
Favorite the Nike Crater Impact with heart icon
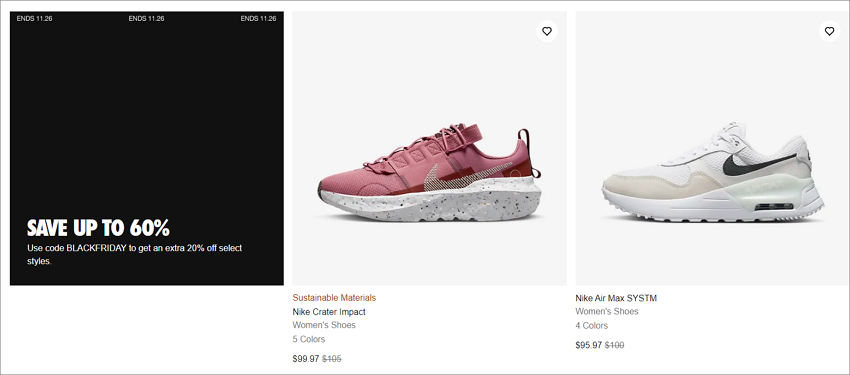point(546,31)
